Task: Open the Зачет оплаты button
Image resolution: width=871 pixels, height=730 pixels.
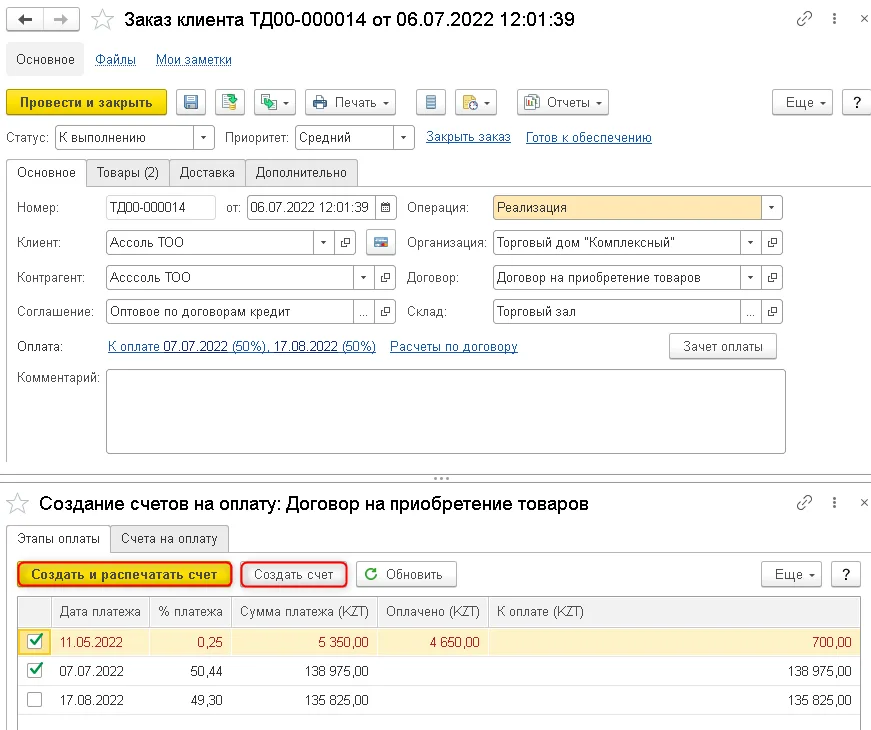Action: click(723, 347)
